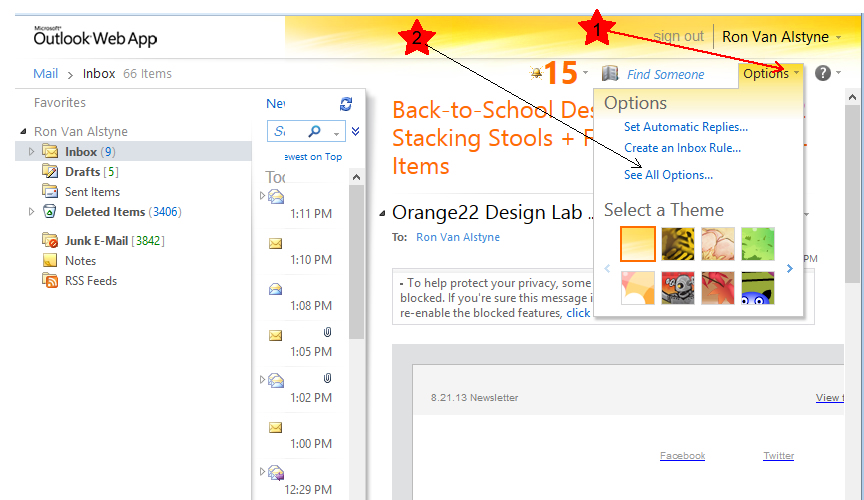
Task: Click message list scrollbar up arrow
Action: [x=357, y=177]
